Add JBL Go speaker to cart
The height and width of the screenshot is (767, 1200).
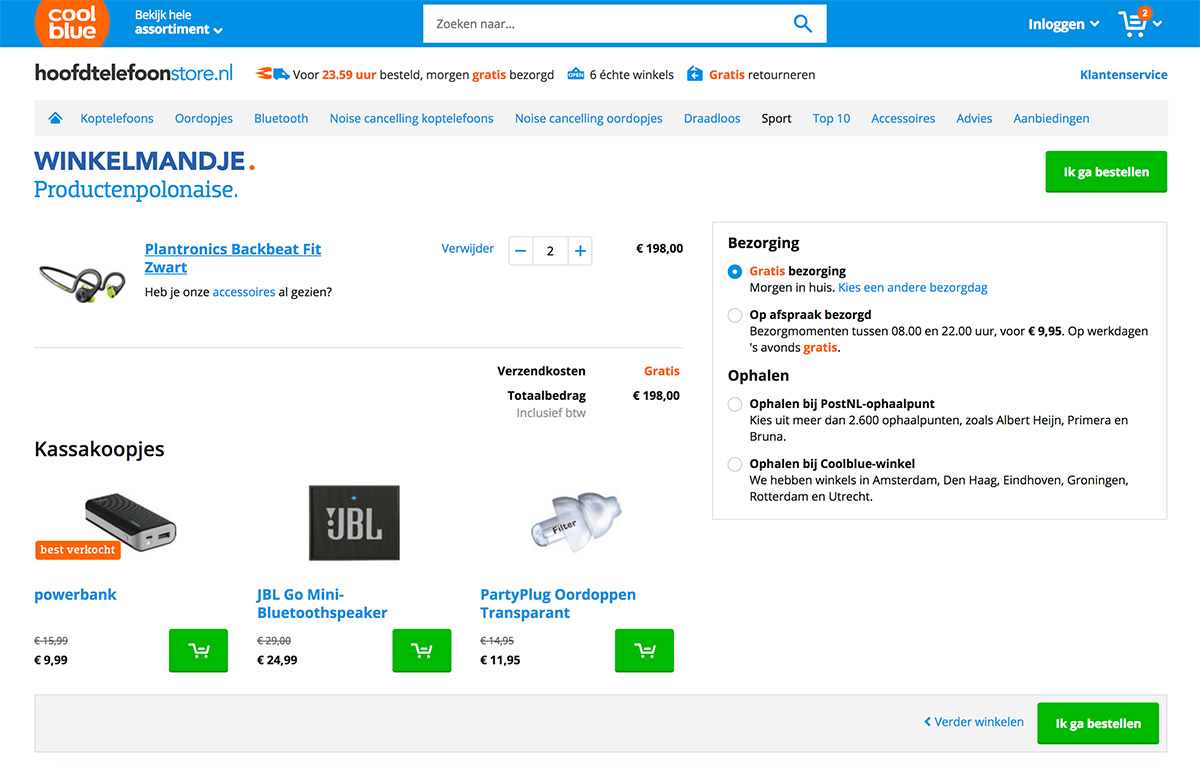[422, 650]
